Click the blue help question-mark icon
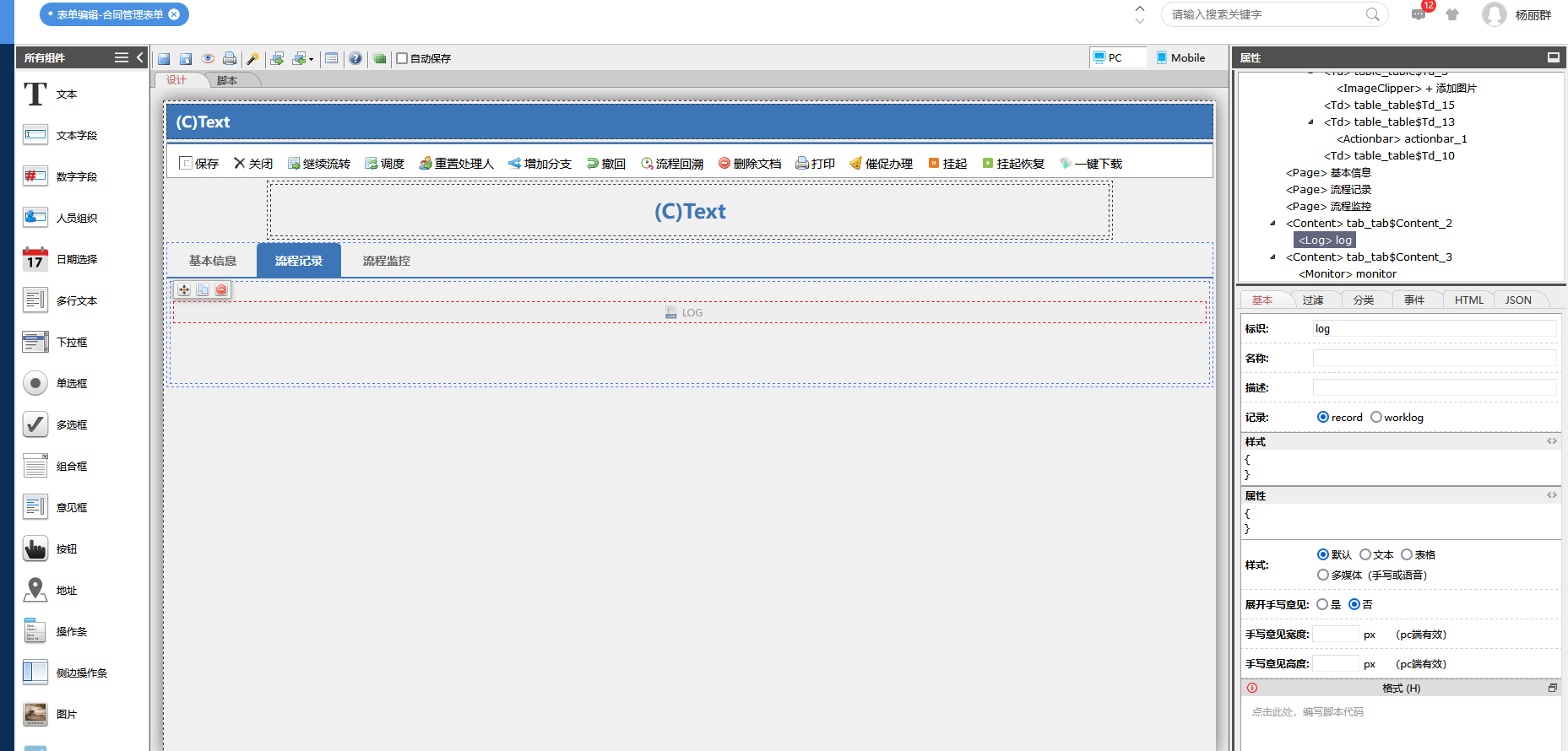This screenshot has width=1568, height=751. click(355, 58)
